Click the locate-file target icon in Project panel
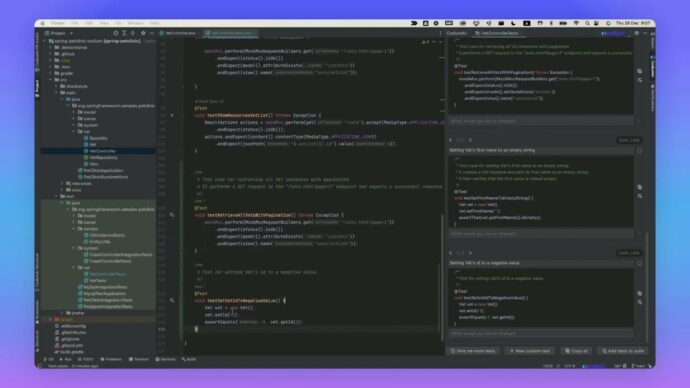Screen dimensions: 690x388 coord(116,33)
